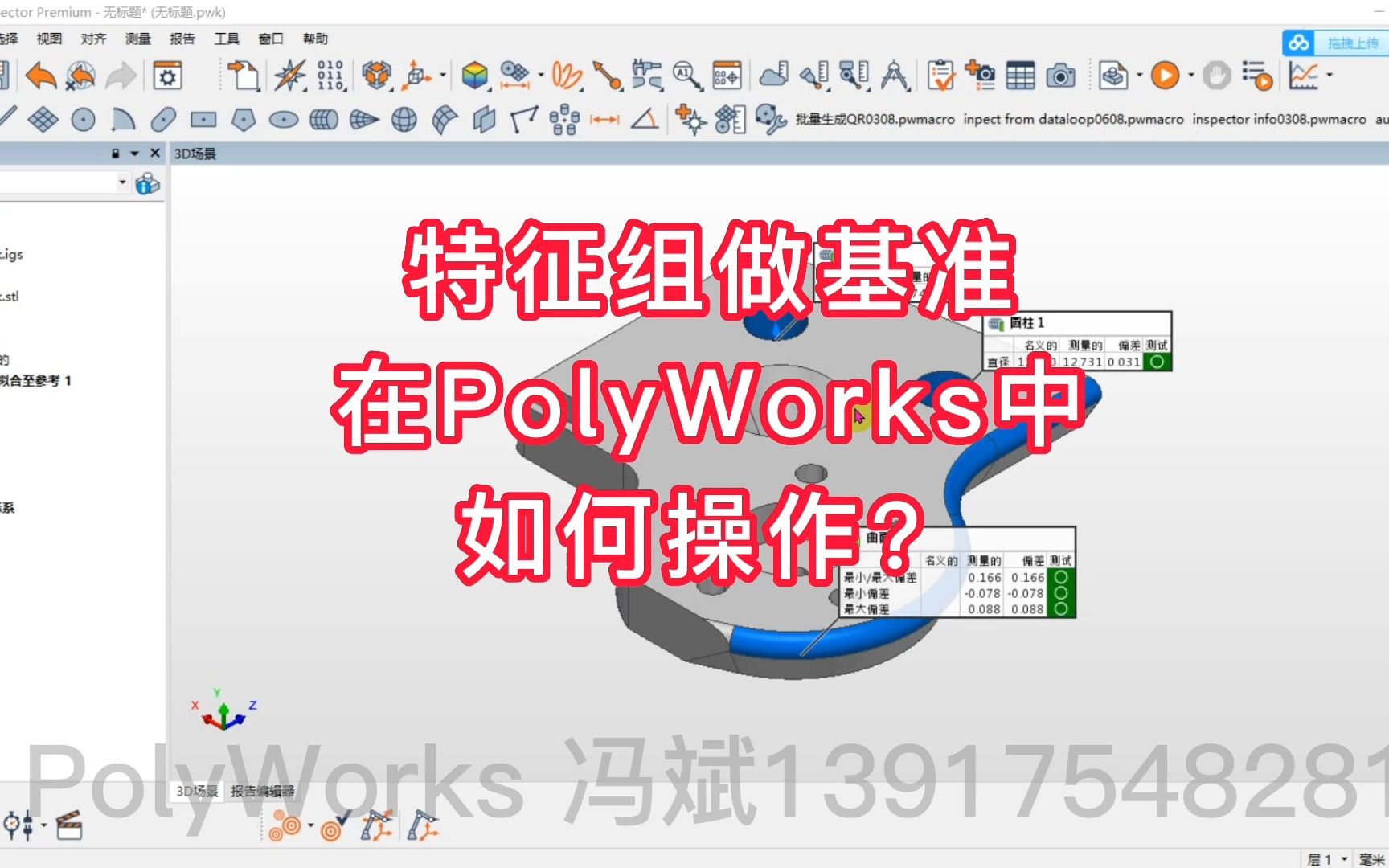Create a cylinder feature icon

pos(324,120)
